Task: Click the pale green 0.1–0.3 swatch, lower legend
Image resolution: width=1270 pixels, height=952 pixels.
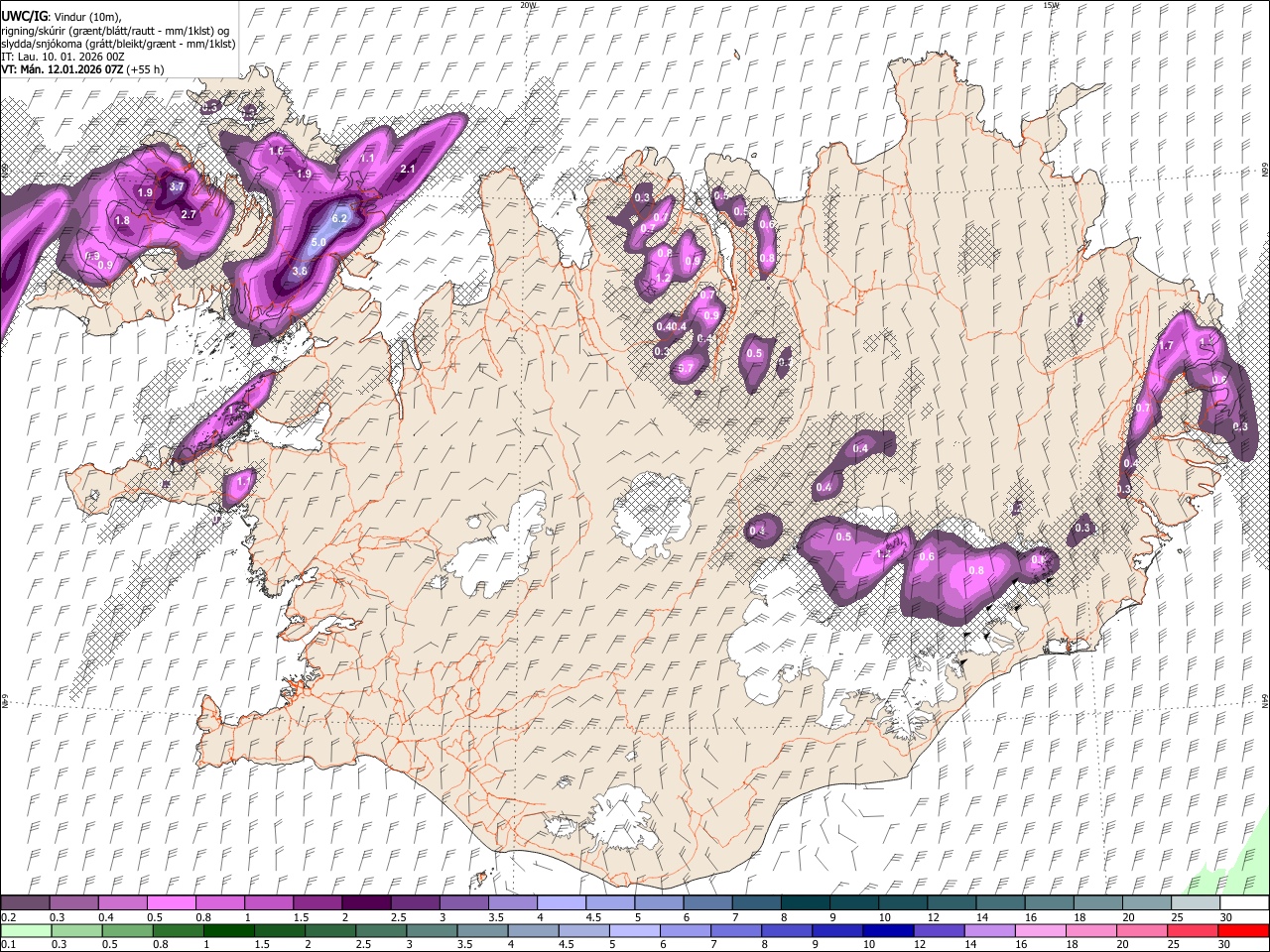Action: click(26, 930)
